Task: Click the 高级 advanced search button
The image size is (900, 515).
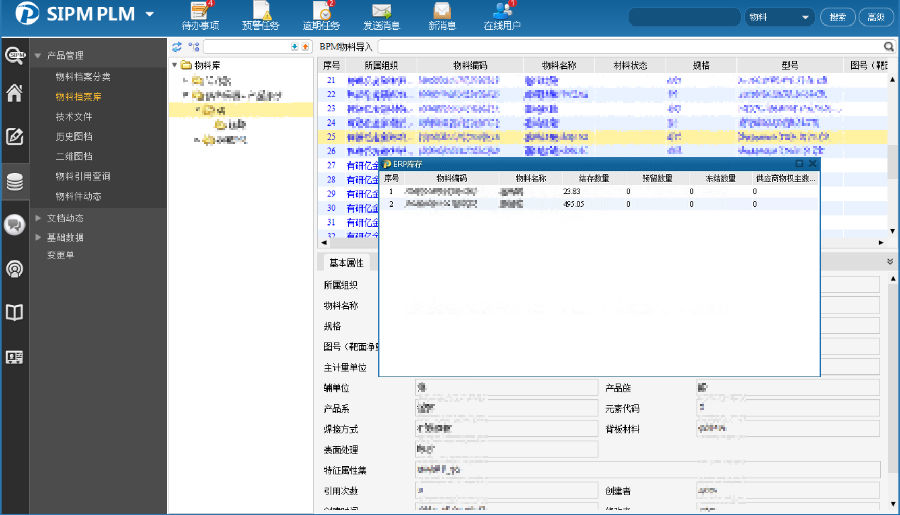Action: click(x=875, y=18)
